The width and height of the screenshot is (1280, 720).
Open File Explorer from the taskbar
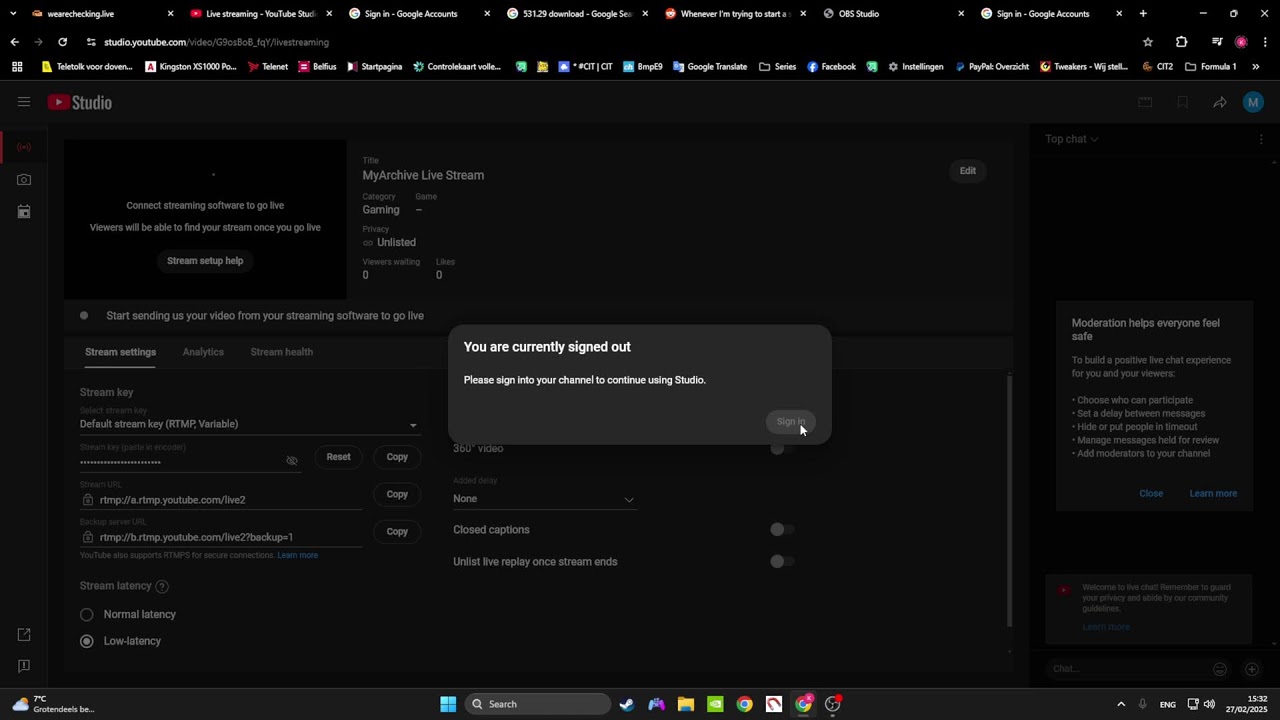click(686, 704)
